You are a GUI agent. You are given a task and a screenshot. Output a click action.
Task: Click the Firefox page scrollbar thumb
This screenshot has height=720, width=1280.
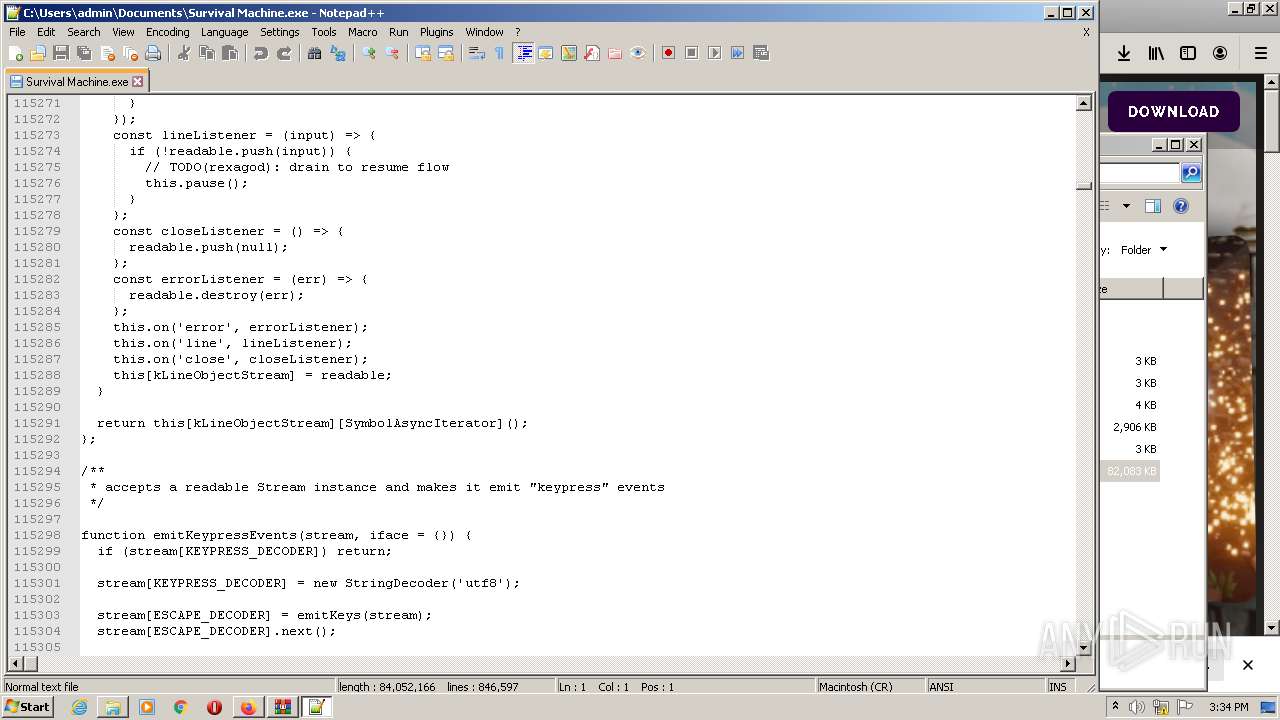(x=1271, y=120)
